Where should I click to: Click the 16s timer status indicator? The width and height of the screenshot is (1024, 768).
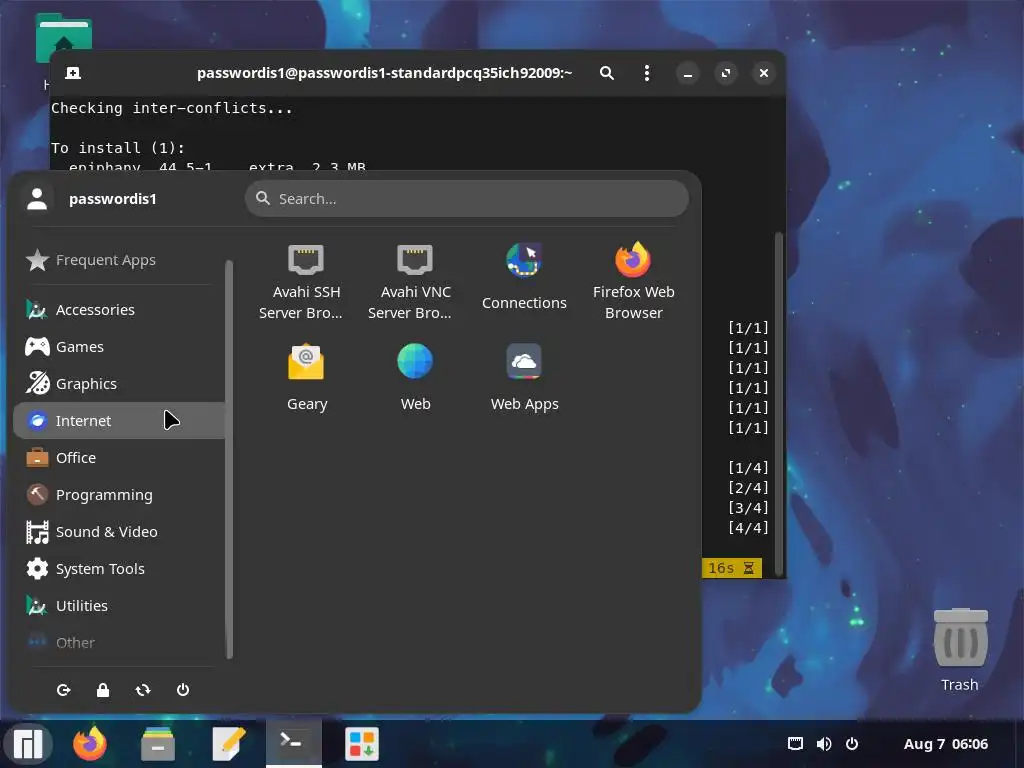(x=731, y=568)
